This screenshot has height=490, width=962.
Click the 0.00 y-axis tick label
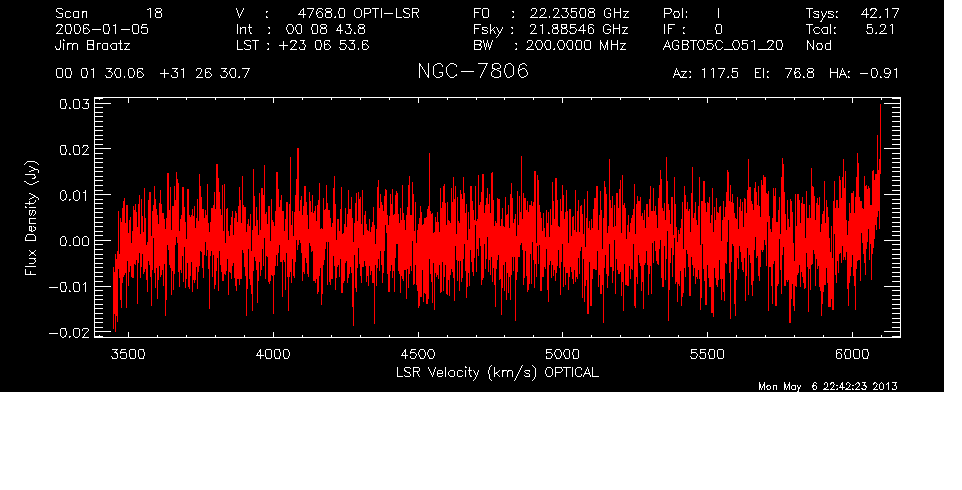pos(74,242)
